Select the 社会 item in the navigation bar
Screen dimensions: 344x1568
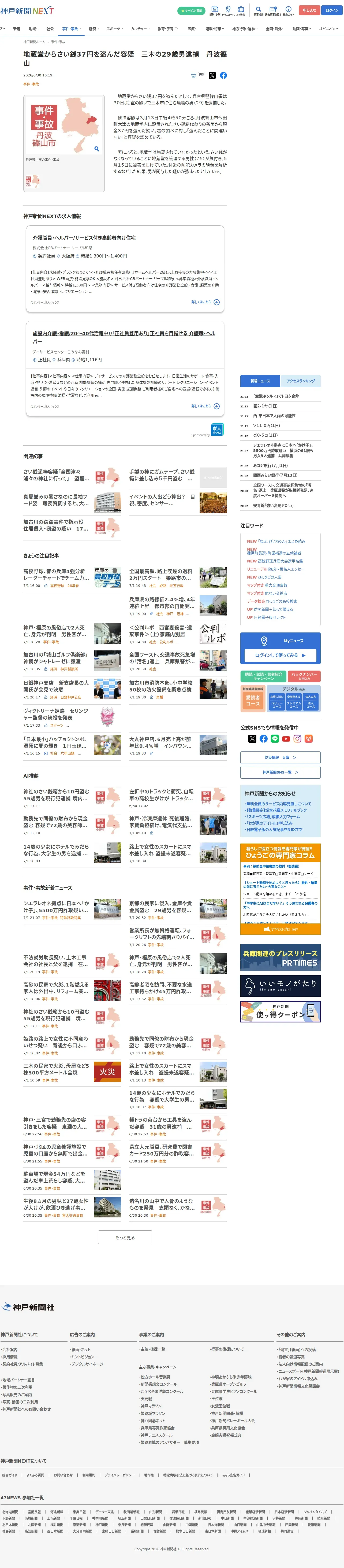(x=50, y=29)
